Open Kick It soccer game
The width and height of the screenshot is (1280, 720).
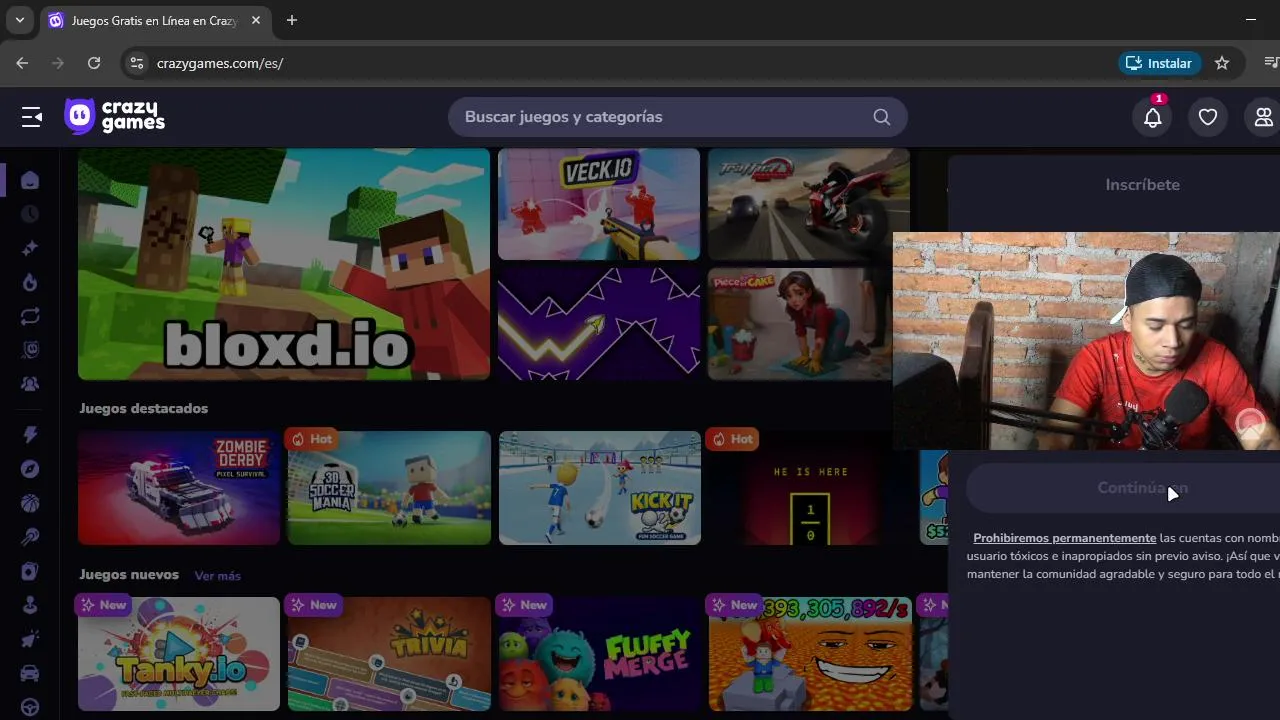coord(599,488)
